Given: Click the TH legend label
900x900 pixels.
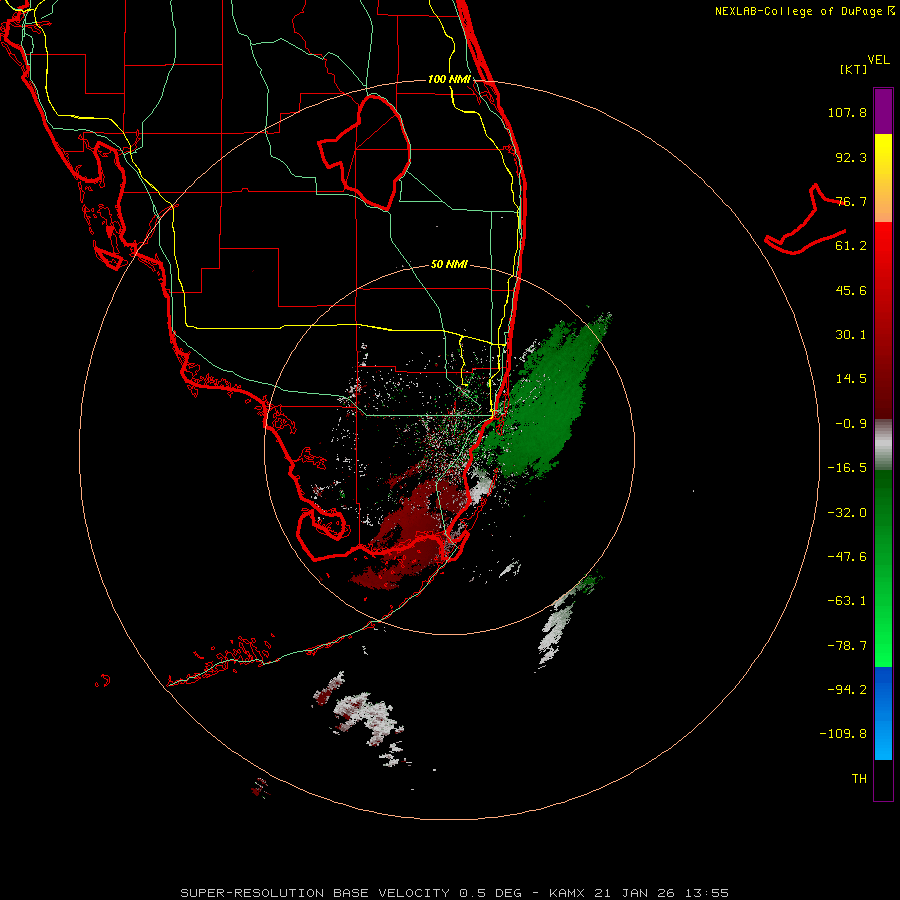Looking at the screenshot, I should point(859,779).
